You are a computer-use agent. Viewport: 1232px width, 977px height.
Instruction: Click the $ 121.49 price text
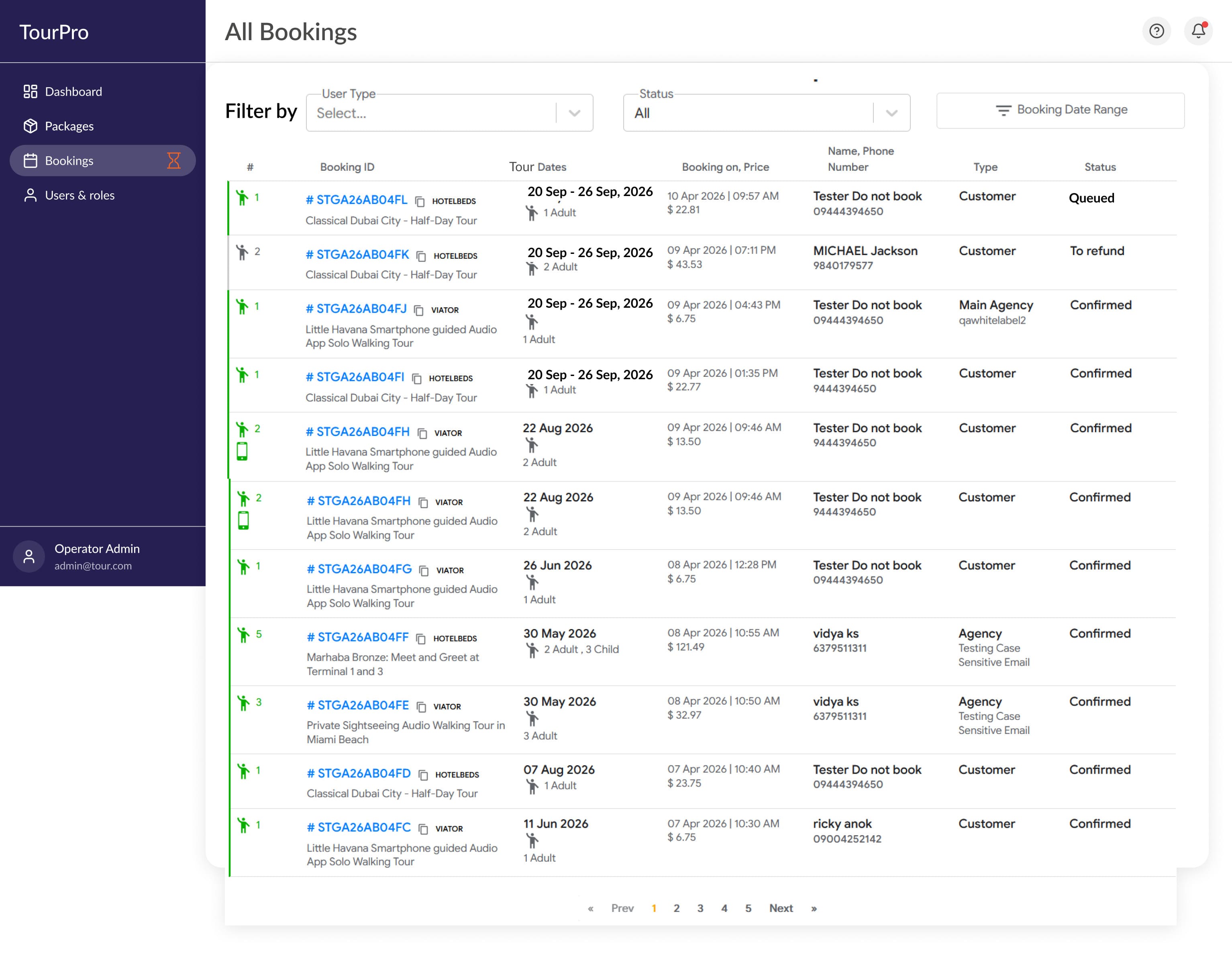pyautogui.click(x=686, y=647)
